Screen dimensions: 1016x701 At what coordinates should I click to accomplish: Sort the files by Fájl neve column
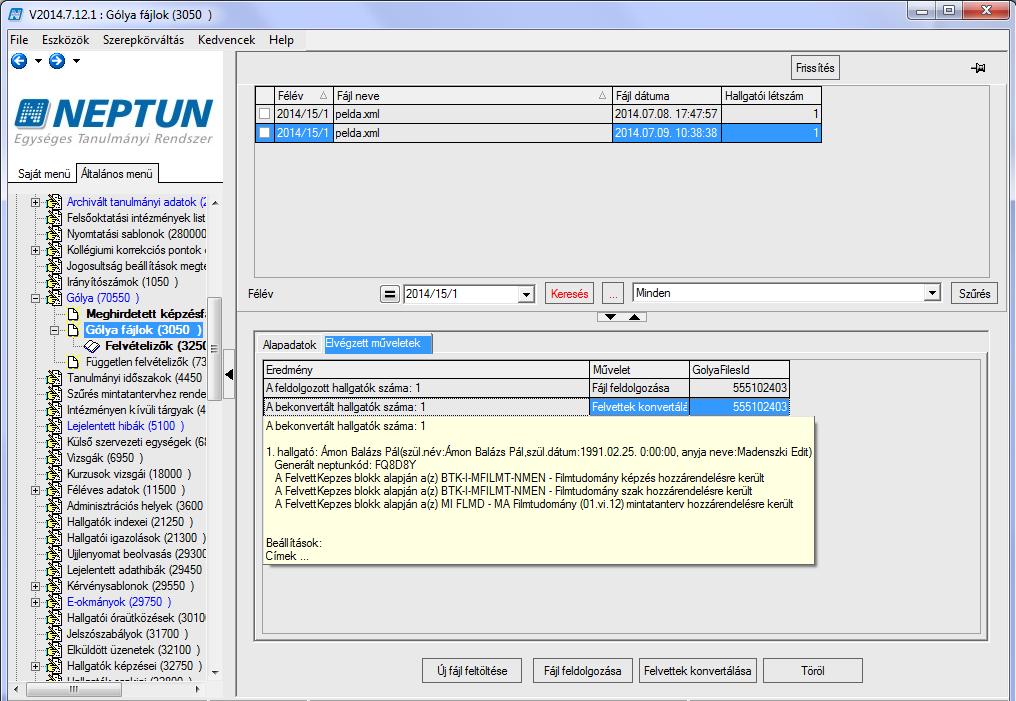tap(472, 96)
